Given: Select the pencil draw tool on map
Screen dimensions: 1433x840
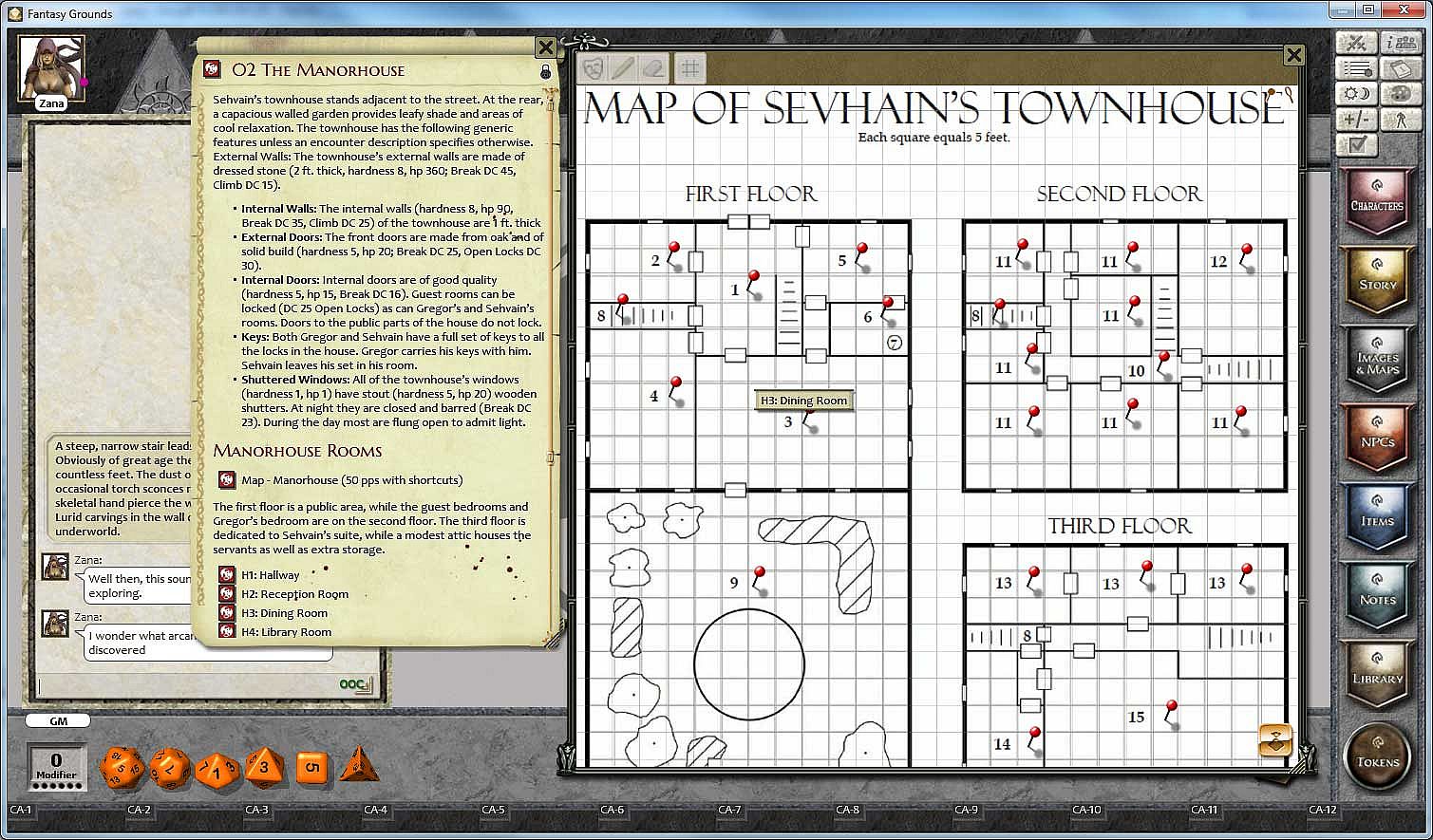Looking at the screenshot, I should pos(624,68).
